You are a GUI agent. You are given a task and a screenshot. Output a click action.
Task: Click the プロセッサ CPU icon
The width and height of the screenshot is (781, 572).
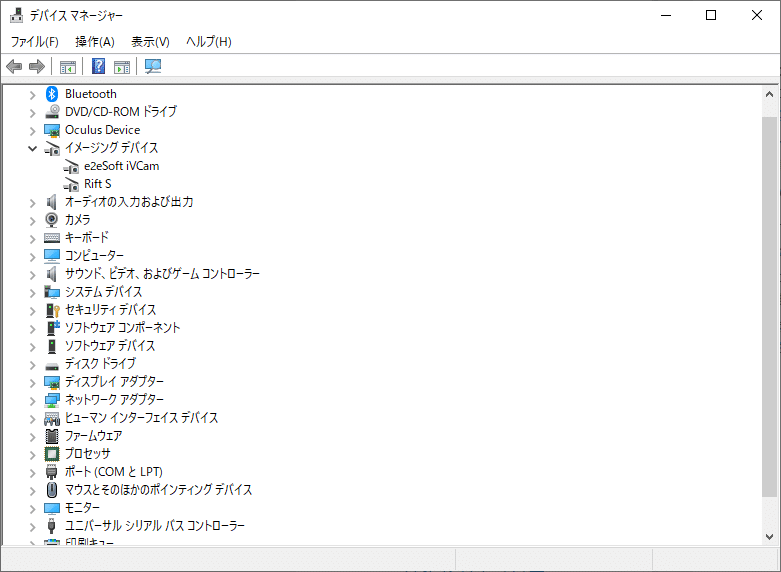52,454
